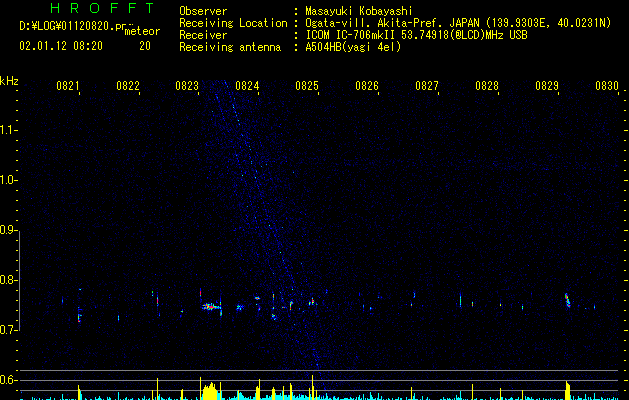Click the 0827 time marker
The width and height of the screenshot is (629, 400).
427,86
